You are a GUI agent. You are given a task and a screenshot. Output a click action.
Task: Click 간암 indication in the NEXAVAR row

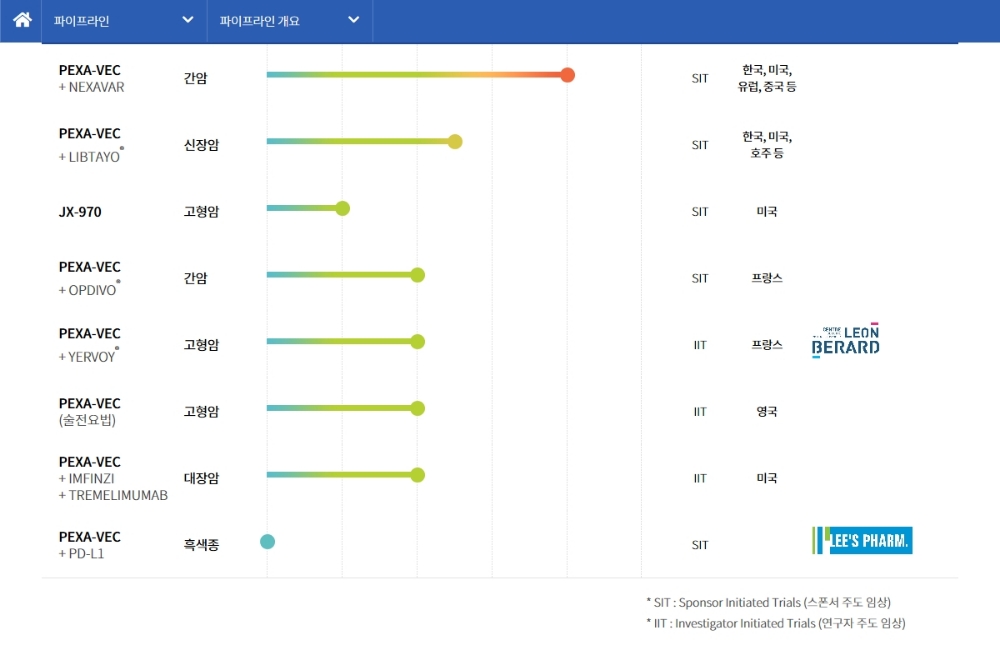pos(195,78)
